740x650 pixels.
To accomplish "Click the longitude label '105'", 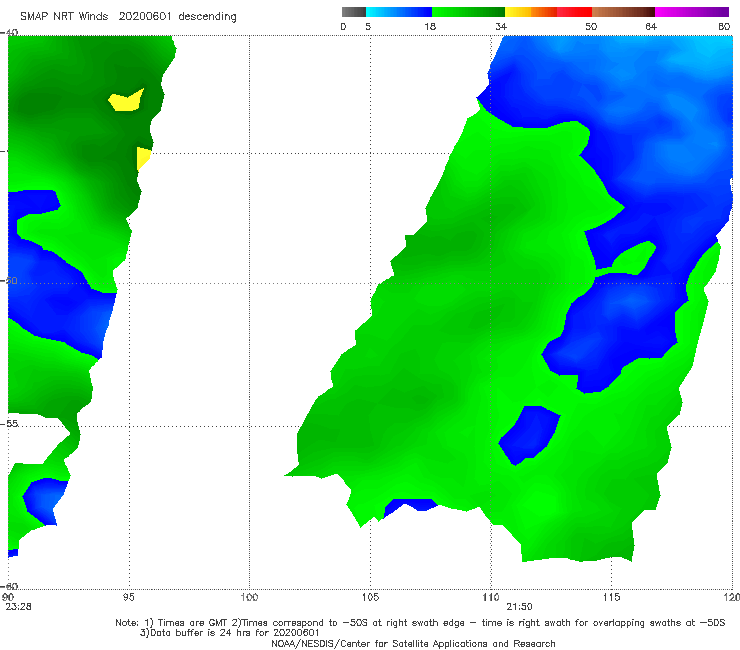I will [370, 597].
